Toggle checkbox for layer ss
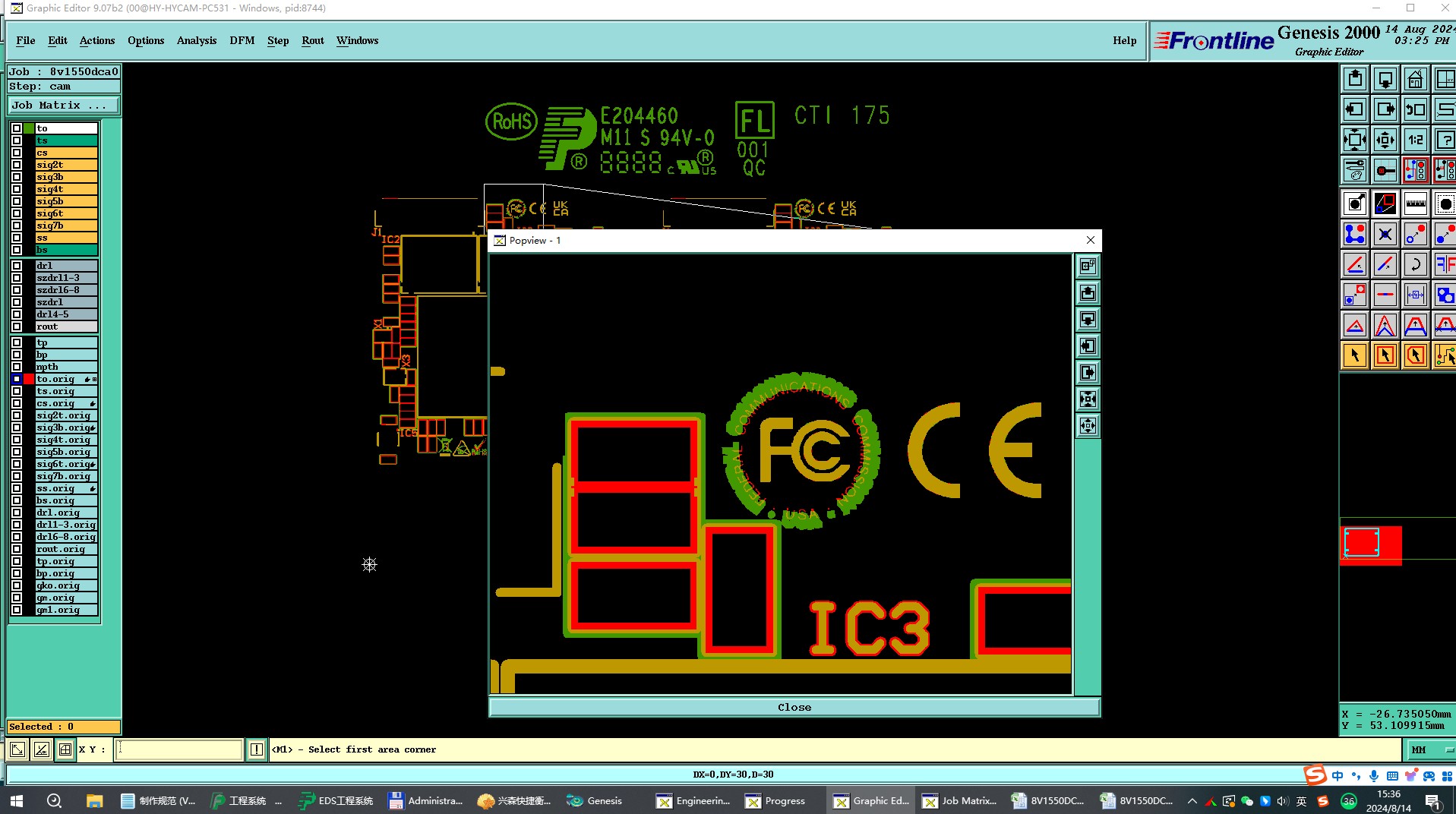The width and height of the screenshot is (1456, 814). pos(17,238)
